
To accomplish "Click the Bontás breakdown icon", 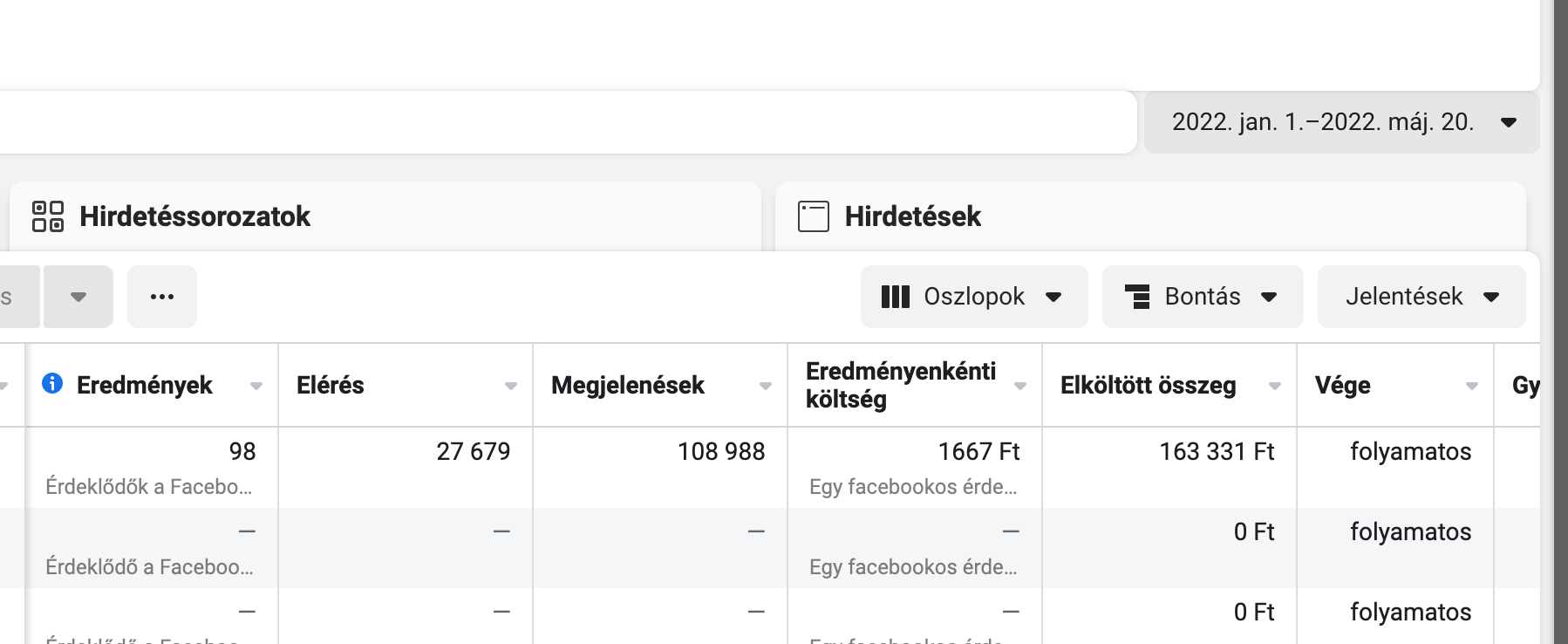I will (1137, 297).
